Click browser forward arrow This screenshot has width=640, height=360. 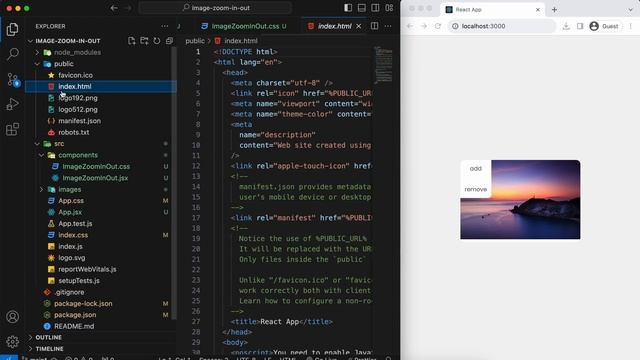point(424,26)
